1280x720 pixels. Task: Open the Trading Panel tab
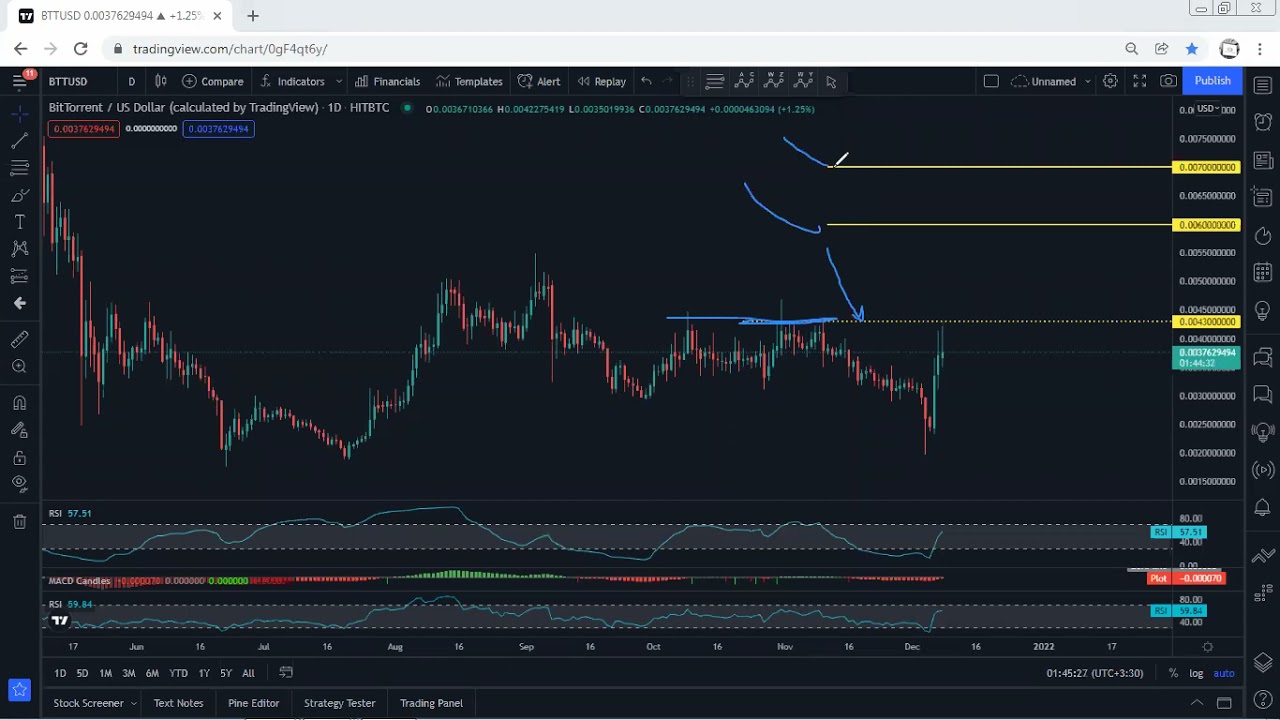(x=431, y=703)
